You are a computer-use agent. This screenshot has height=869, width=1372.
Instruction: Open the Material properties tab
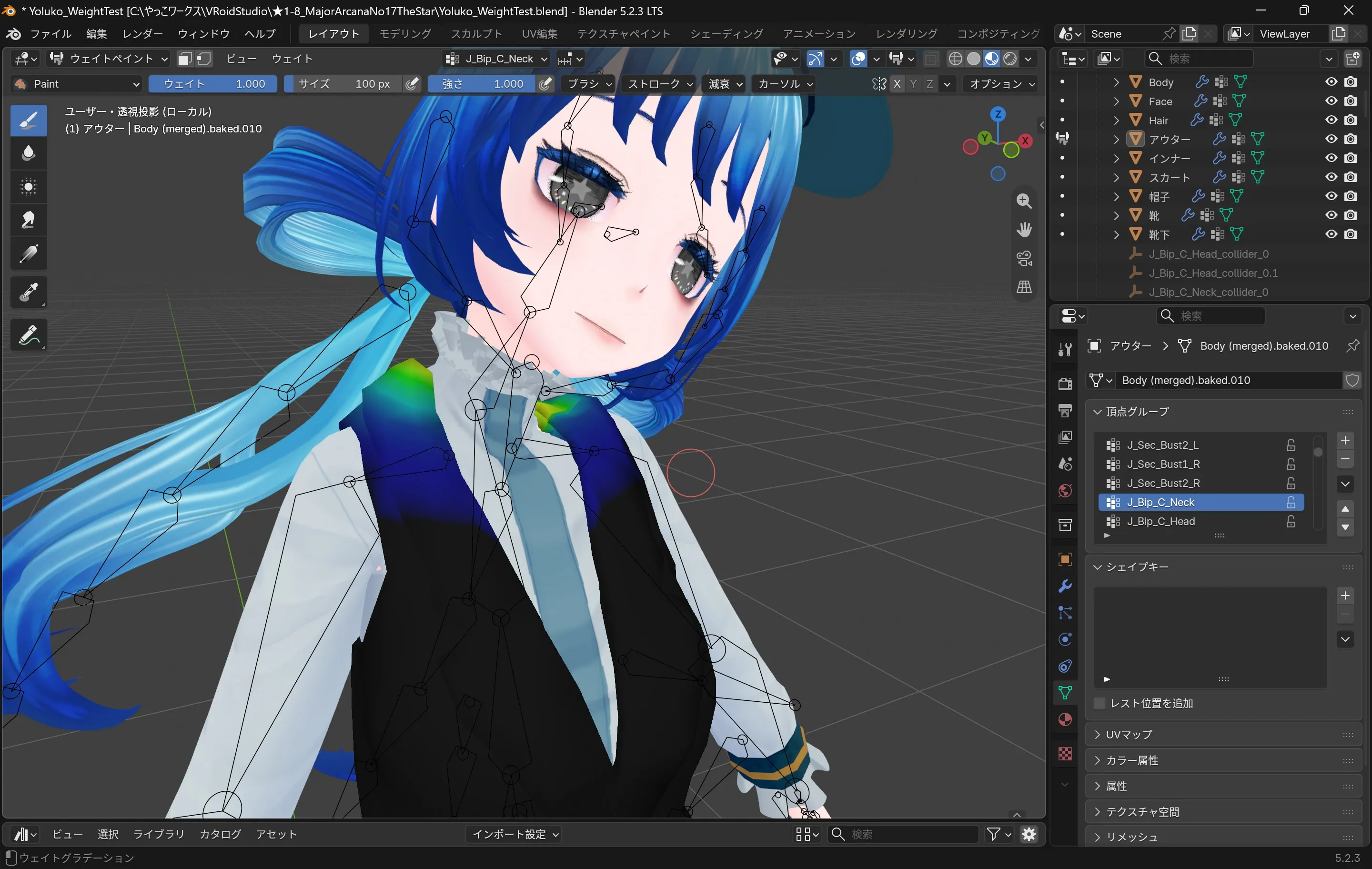point(1064,719)
